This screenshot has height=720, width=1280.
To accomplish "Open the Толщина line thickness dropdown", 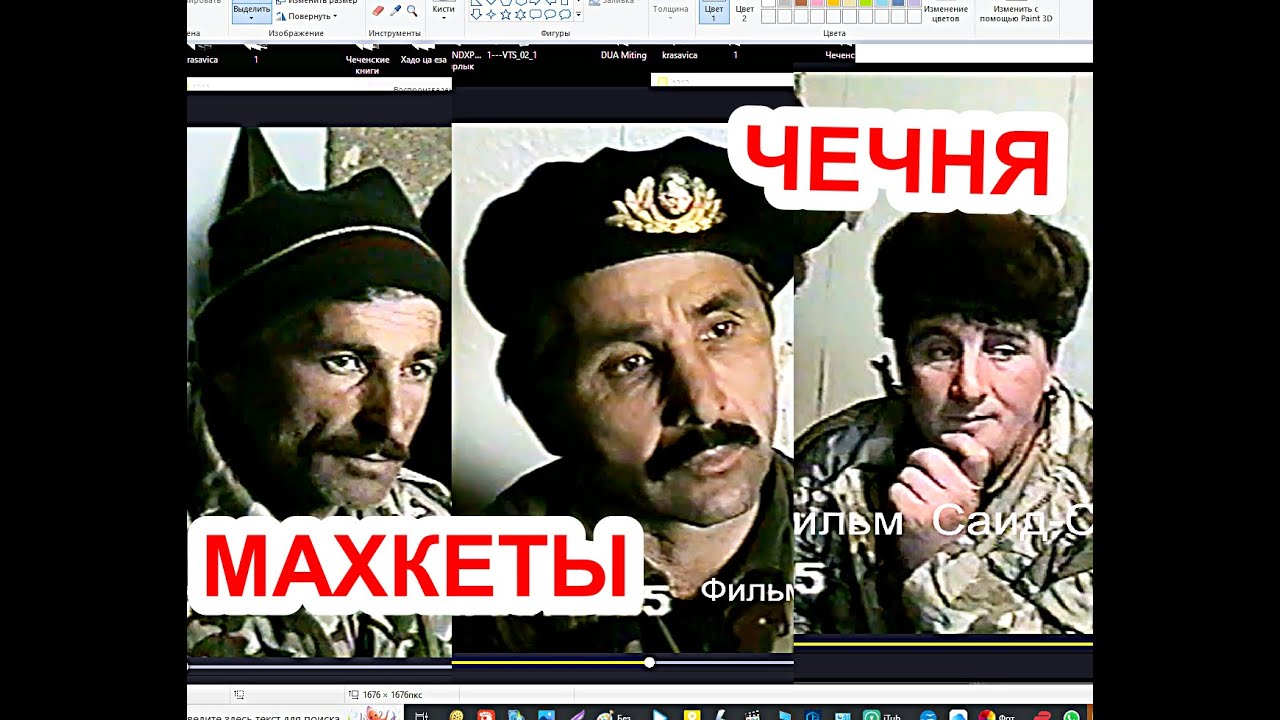I will pyautogui.click(x=670, y=12).
